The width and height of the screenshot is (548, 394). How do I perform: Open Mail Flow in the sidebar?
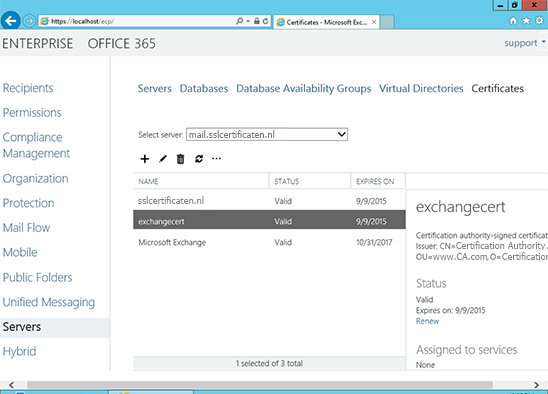coord(26,228)
